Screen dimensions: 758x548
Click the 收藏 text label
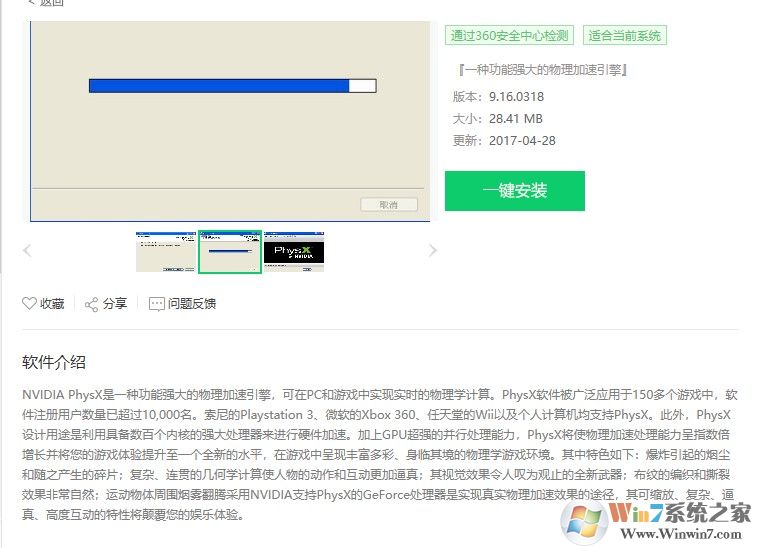pyautogui.click(x=52, y=303)
